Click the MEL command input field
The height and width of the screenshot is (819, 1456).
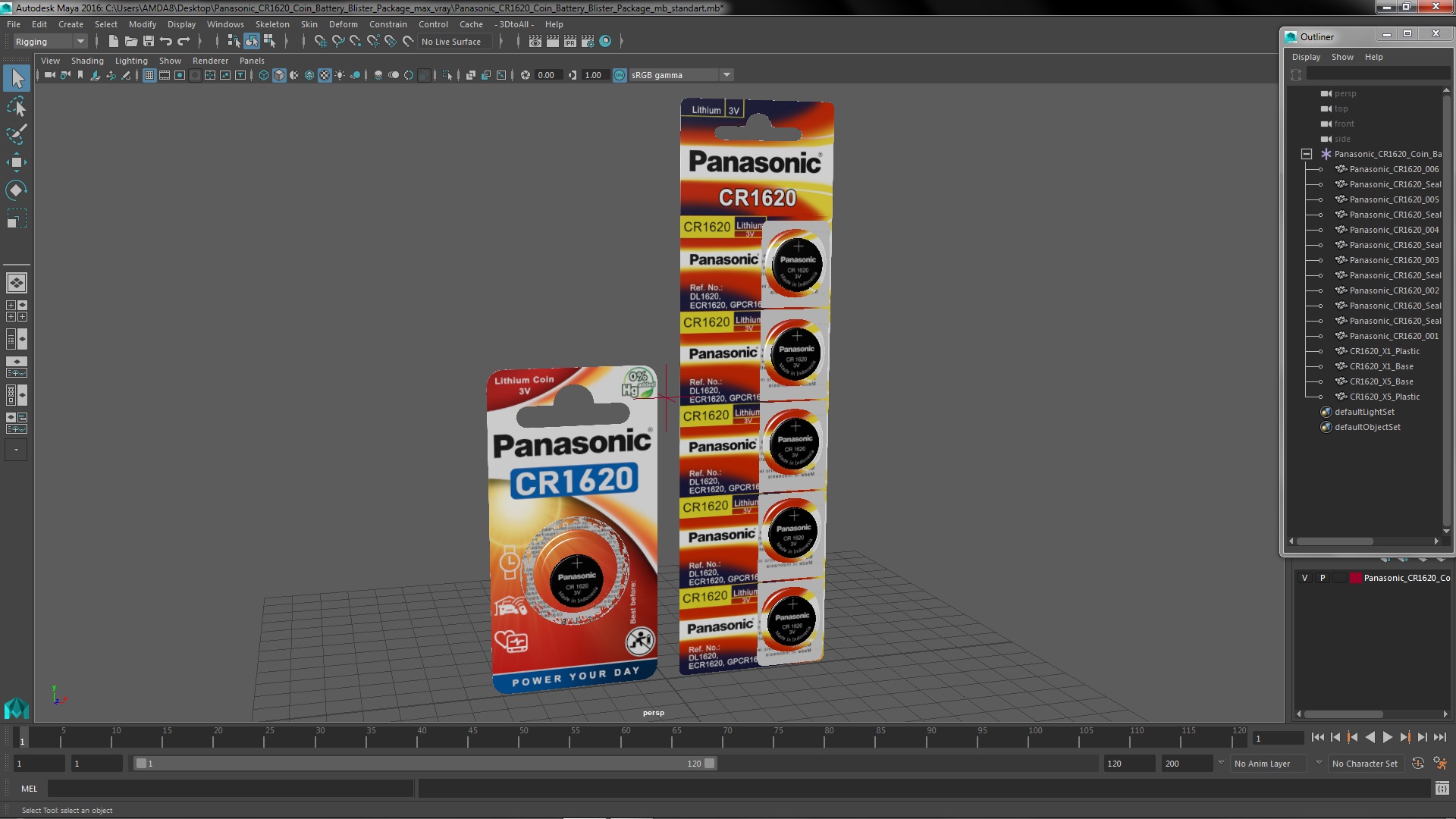point(231,789)
